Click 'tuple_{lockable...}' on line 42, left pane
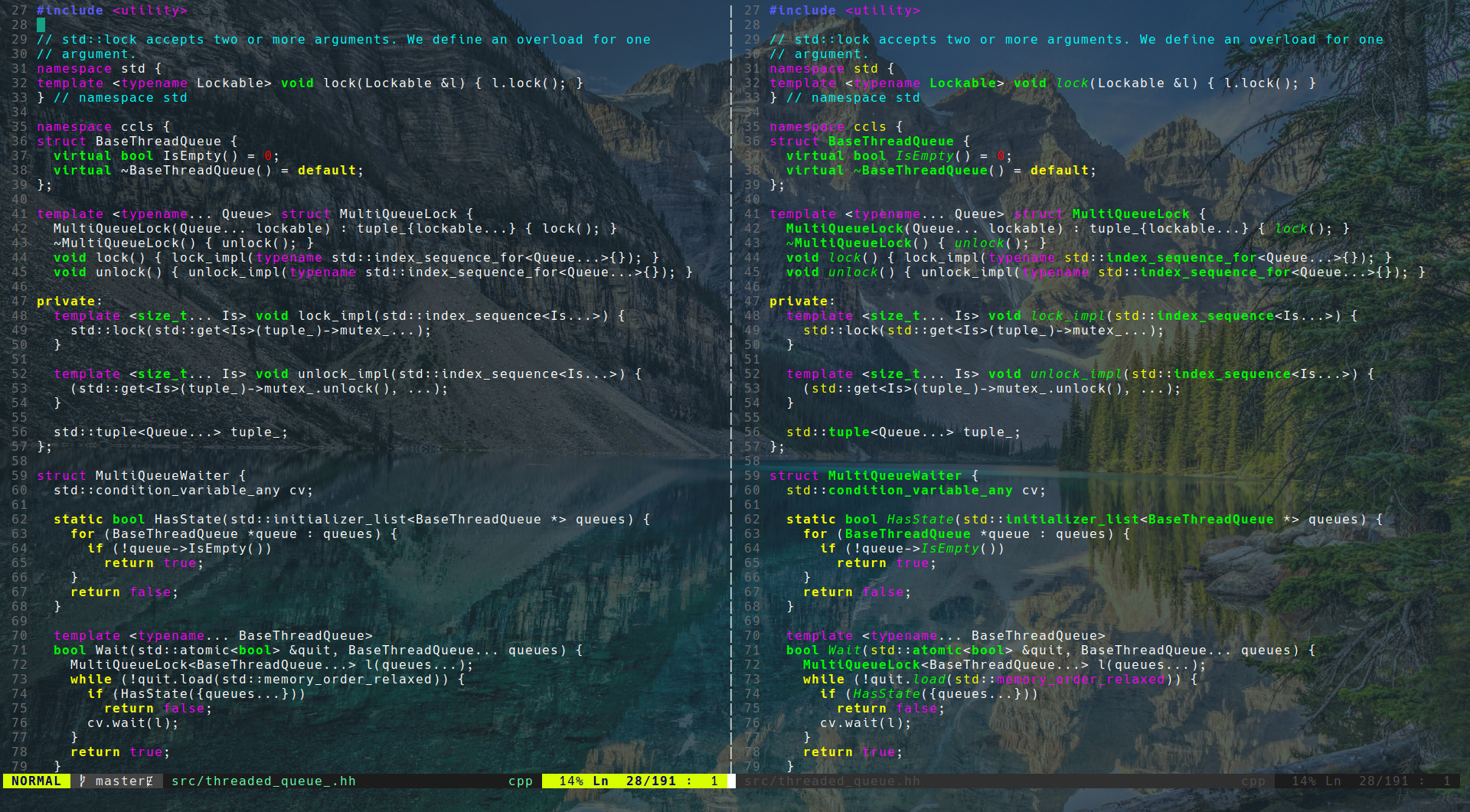This screenshot has width=1470, height=812. coord(436,228)
